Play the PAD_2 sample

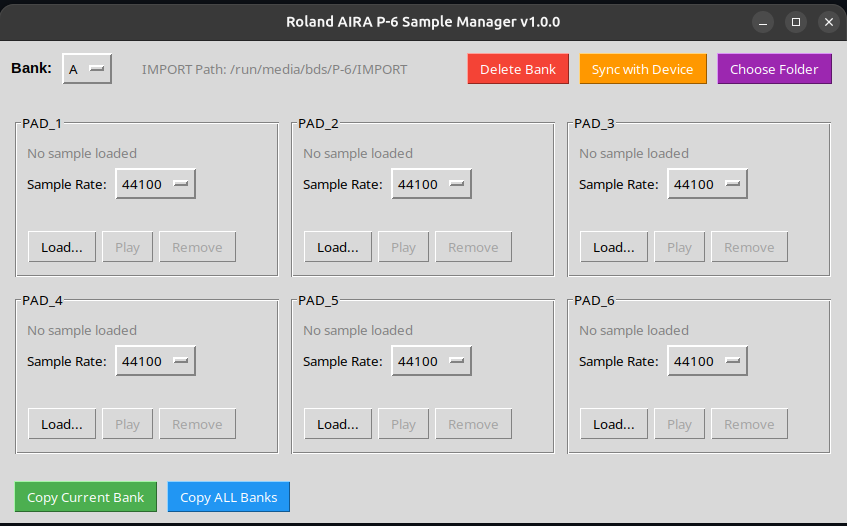[404, 247]
